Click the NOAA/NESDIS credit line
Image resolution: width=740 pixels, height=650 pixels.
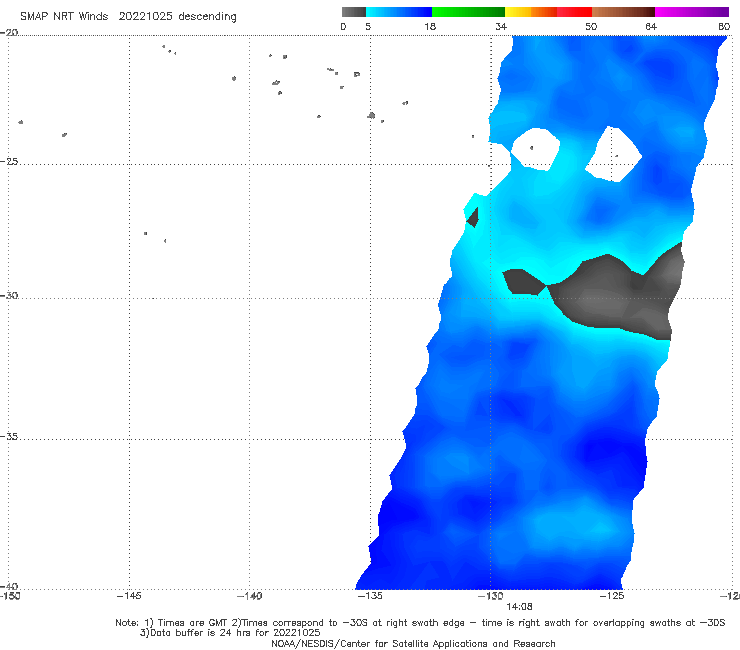coord(413,643)
